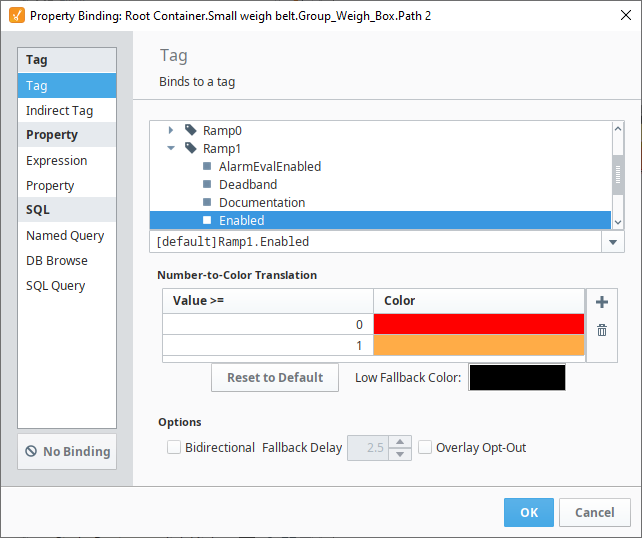This screenshot has height=538, width=642.
Task: Click the trash icon to delete row
Action: click(601, 330)
